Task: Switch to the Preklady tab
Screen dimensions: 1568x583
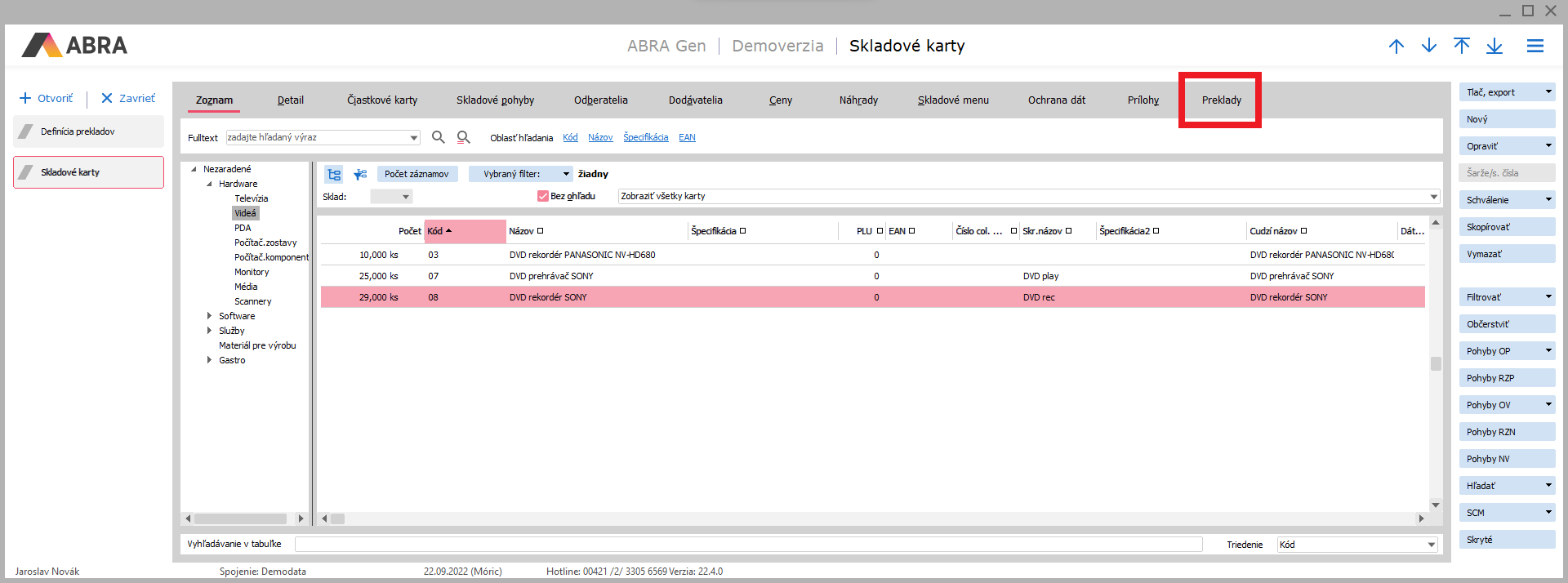Action: click(1221, 100)
